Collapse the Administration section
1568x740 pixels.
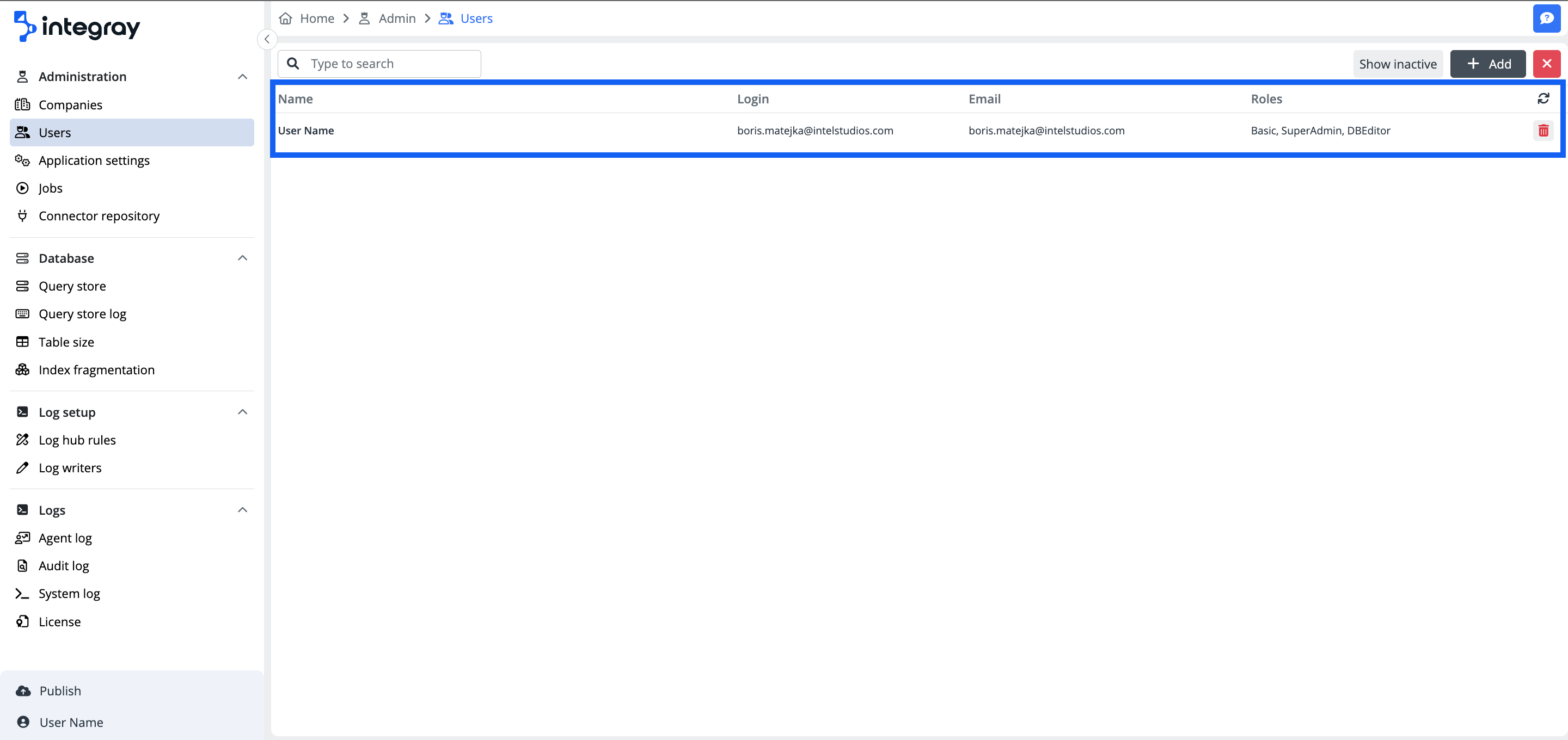pyautogui.click(x=242, y=77)
